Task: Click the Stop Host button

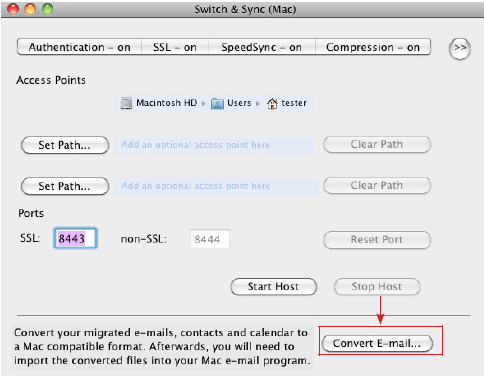Action: click(x=377, y=287)
